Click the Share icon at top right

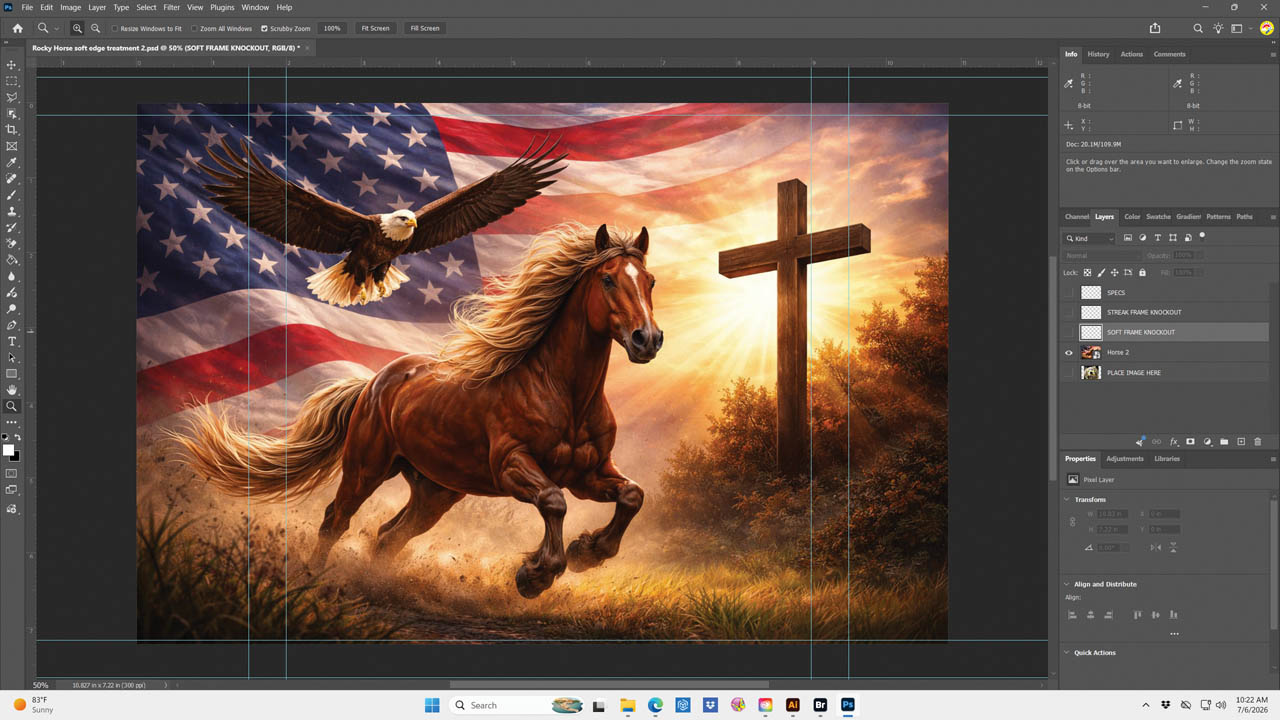coord(1155,28)
